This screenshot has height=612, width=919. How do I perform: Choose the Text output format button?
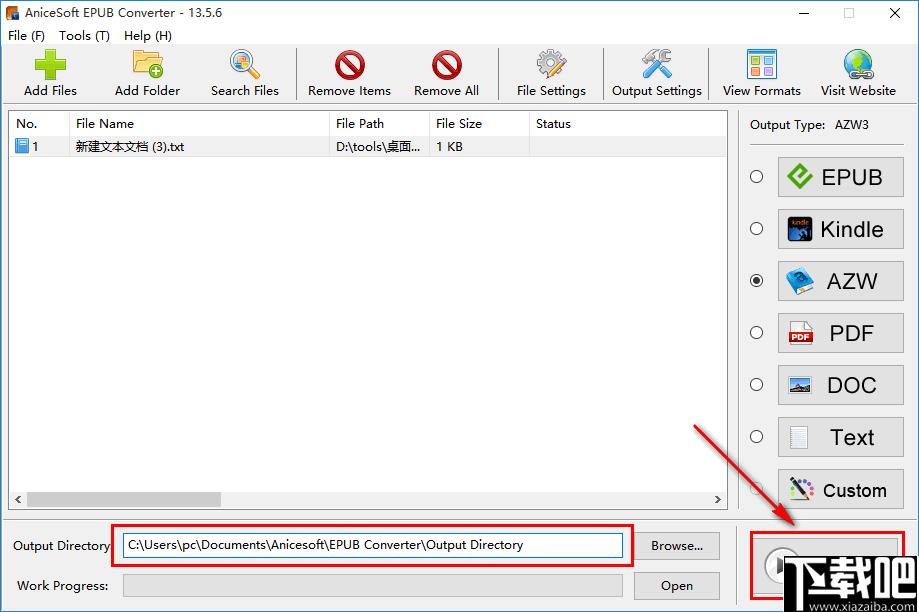(x=840, y=437)
